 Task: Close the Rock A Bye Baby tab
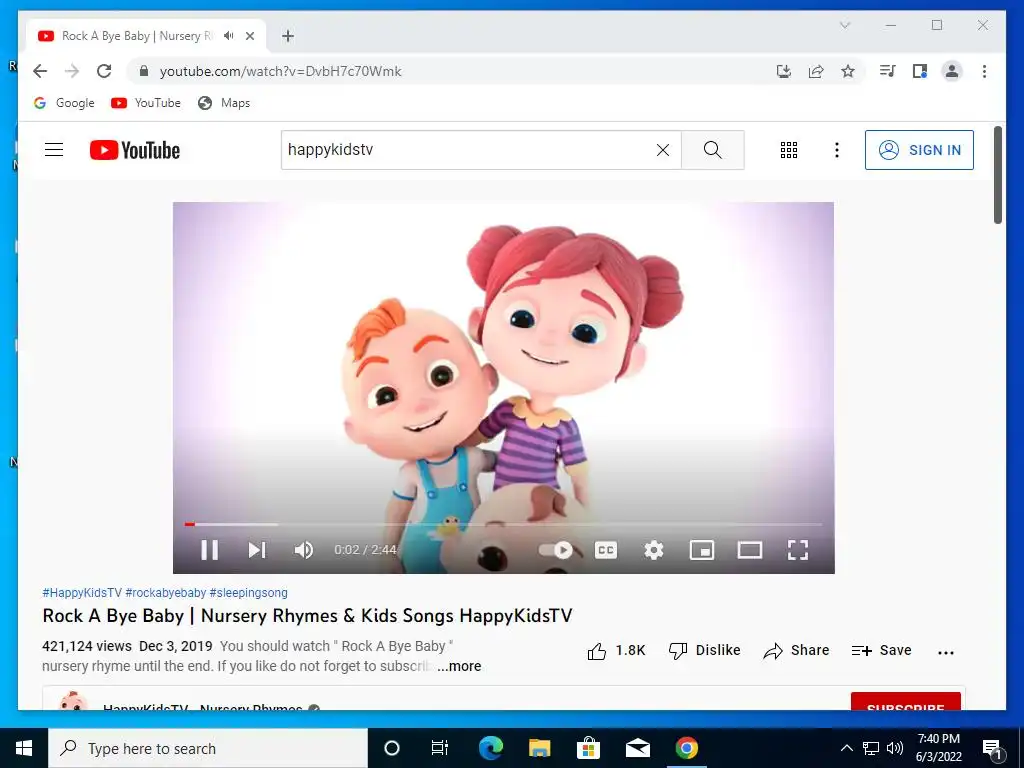[249, 36]
